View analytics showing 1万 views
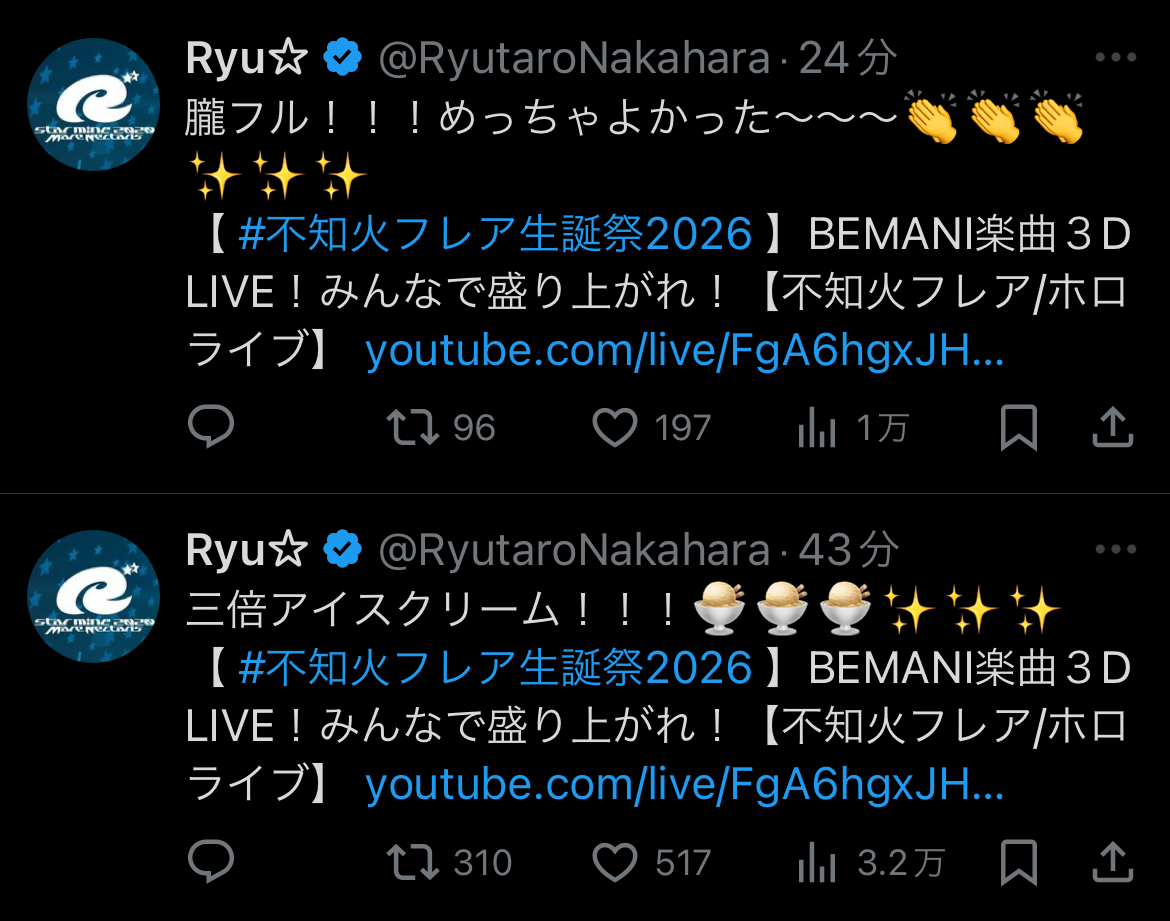 point(817,429)
